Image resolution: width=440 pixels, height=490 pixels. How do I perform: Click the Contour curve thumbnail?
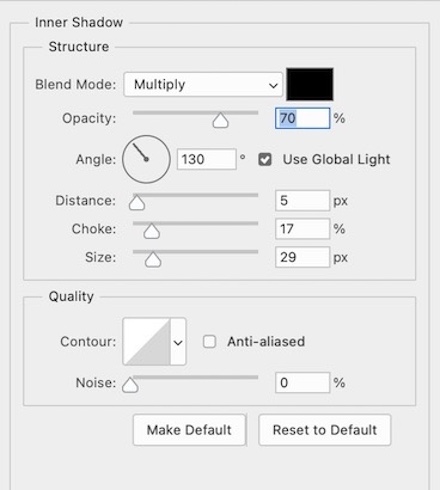click(x=147, y=341)
